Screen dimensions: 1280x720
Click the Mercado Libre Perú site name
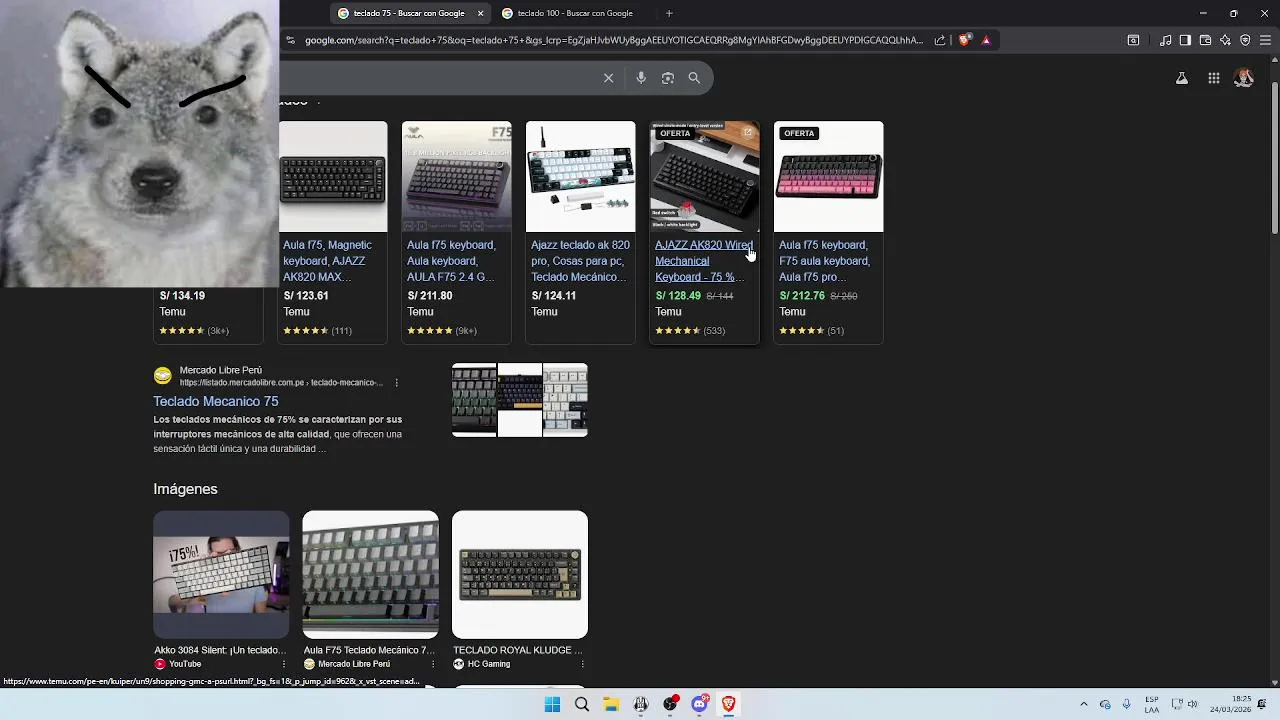click(221, 370)
